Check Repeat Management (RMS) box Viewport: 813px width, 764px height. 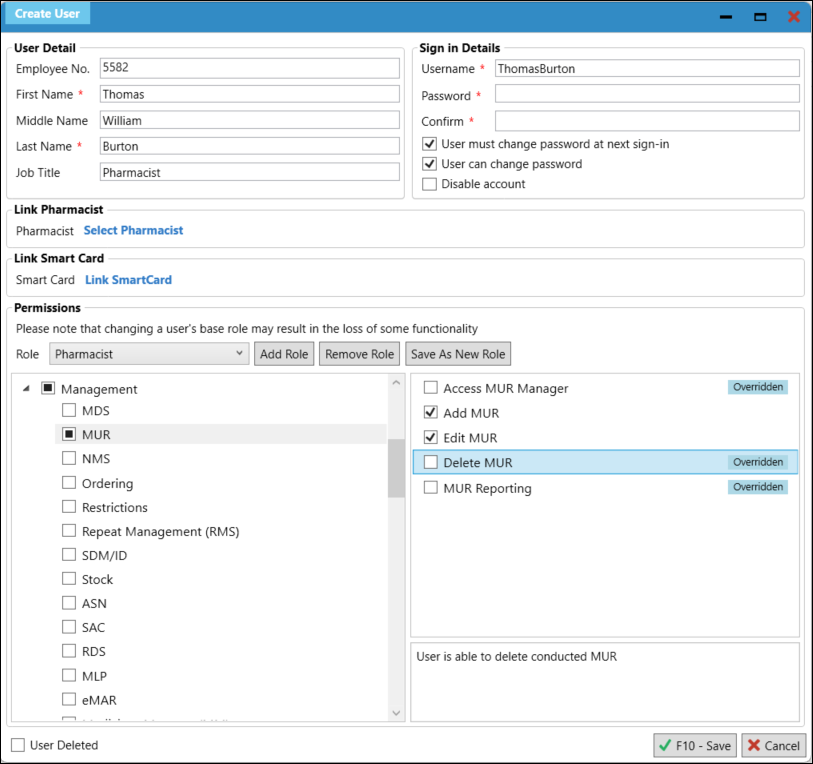coord(69,531)
